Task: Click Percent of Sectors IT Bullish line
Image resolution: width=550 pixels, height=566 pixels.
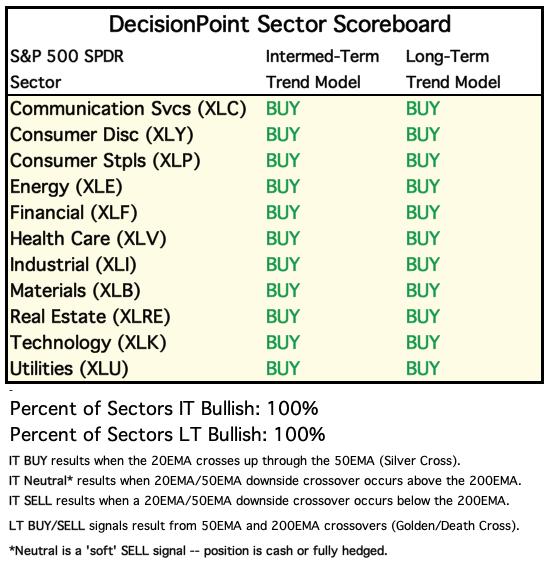Action: click(164, 409)
